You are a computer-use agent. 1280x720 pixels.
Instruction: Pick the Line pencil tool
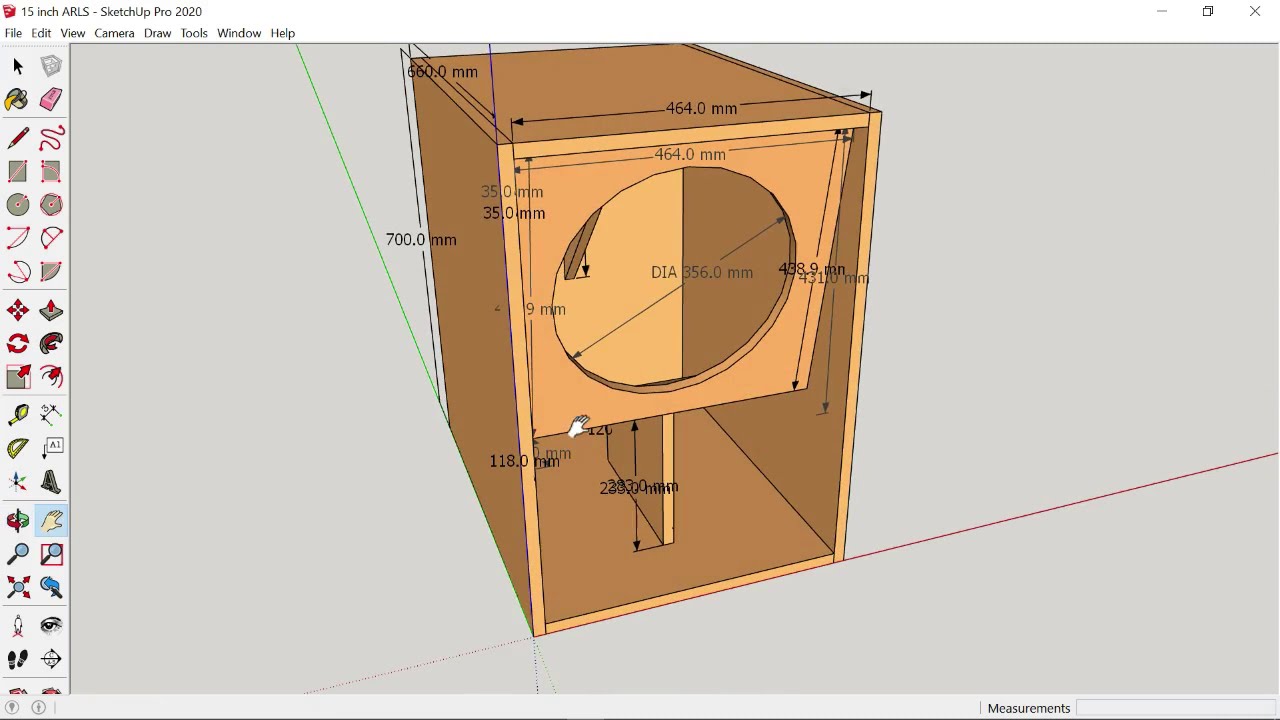[x=18, y=138]
